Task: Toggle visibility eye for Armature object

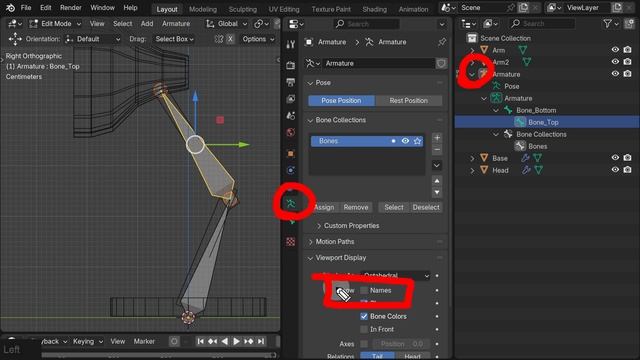Action: pyautogui.click(x=615, y=74)
